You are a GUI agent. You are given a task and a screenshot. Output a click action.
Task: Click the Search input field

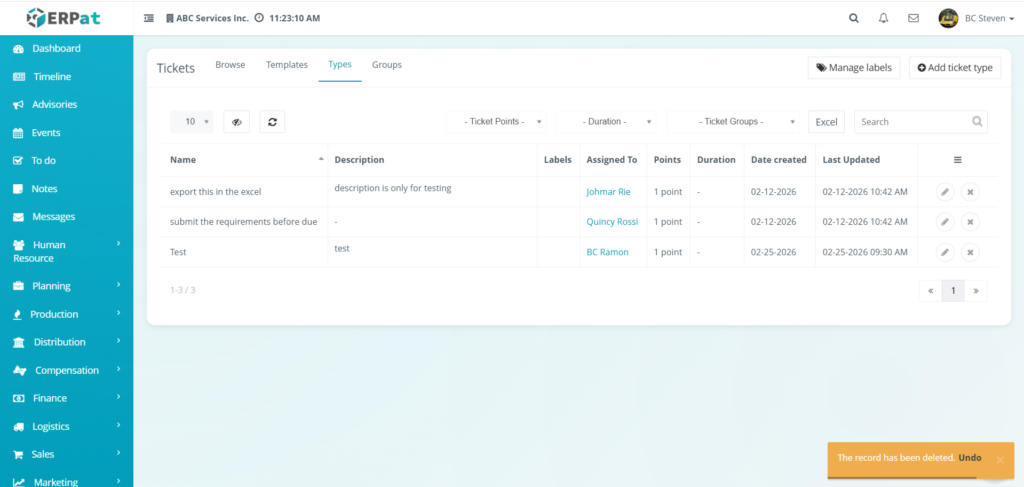pyautogui.click(x=914, y=122)
